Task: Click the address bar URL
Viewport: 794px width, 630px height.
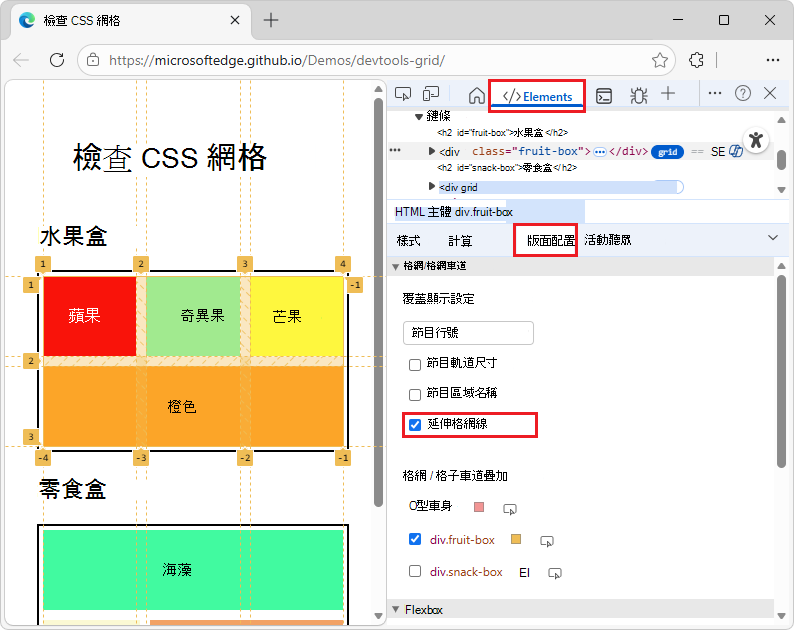Action: coord(276,60)
